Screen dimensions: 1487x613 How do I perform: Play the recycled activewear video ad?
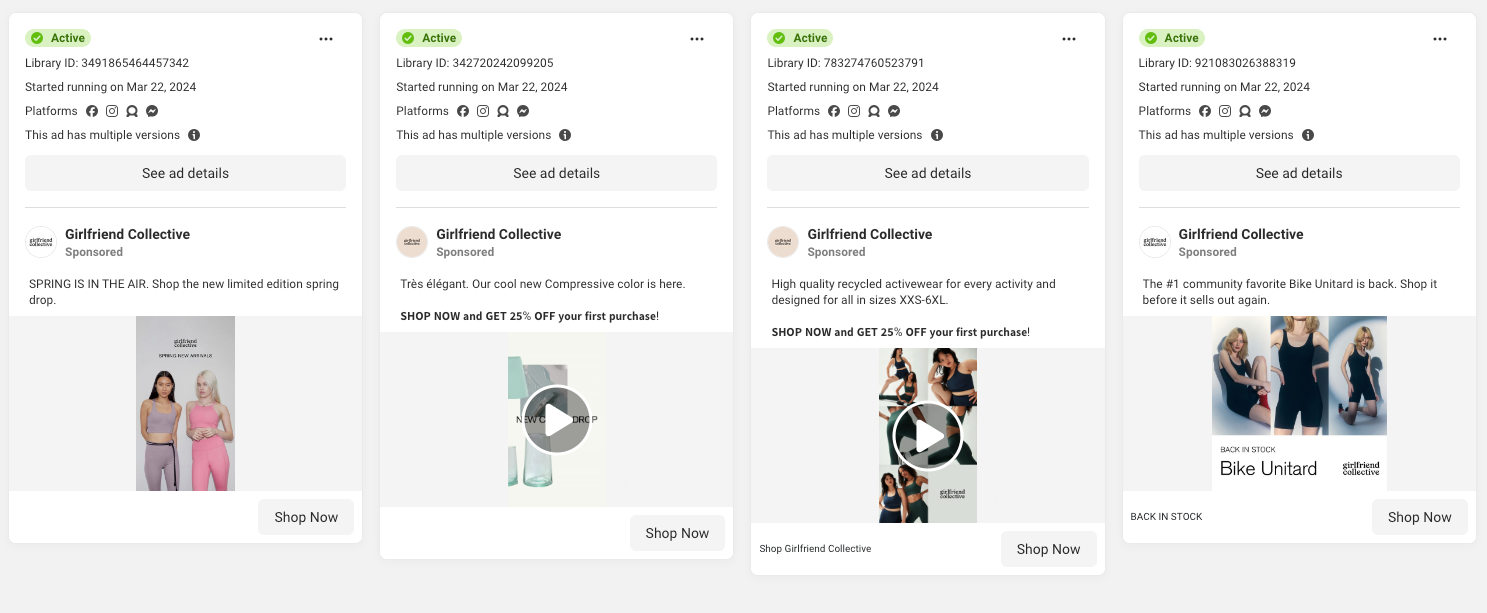coord(928,436)
